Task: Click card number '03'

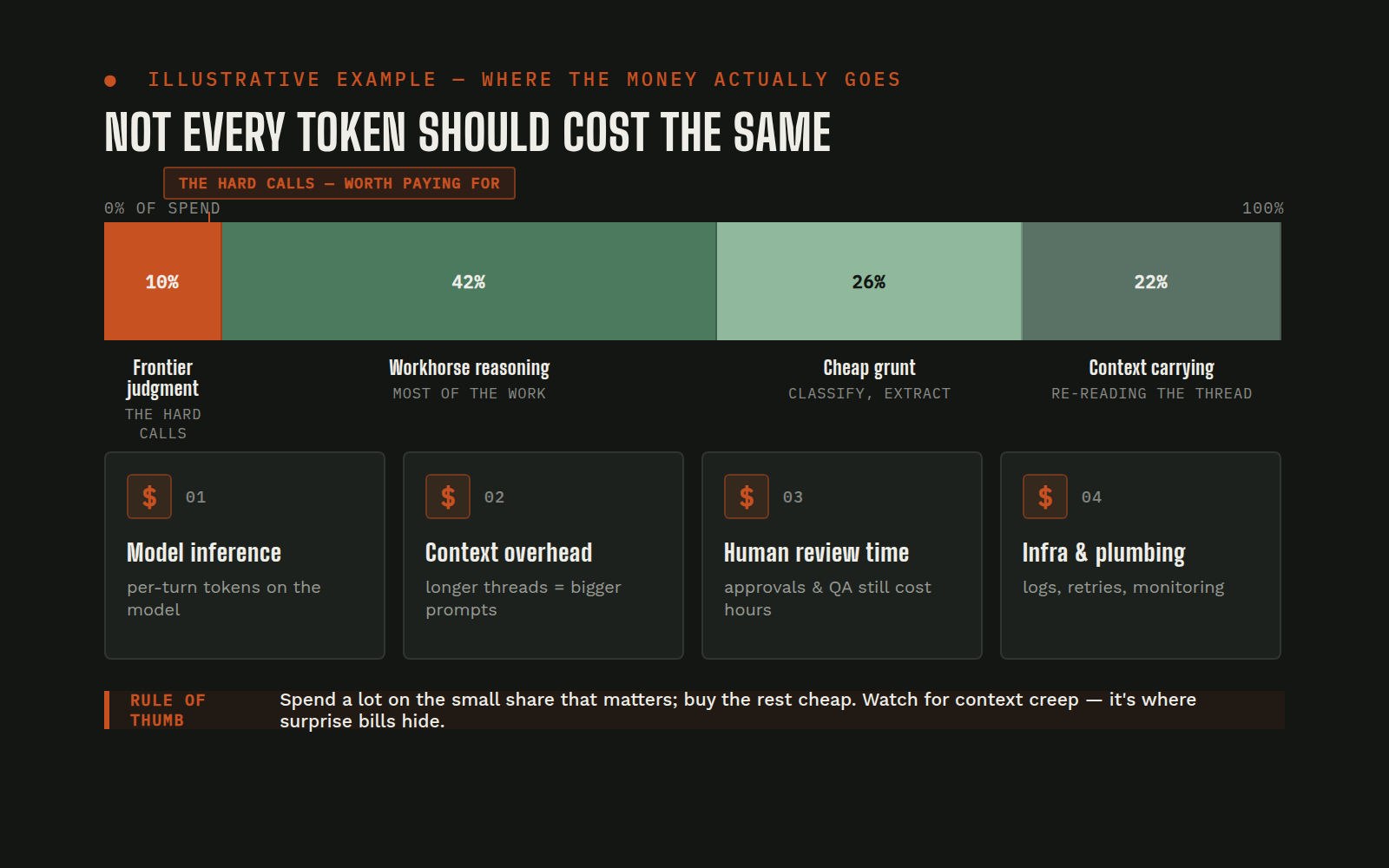Action: click(x=793, y=497)
